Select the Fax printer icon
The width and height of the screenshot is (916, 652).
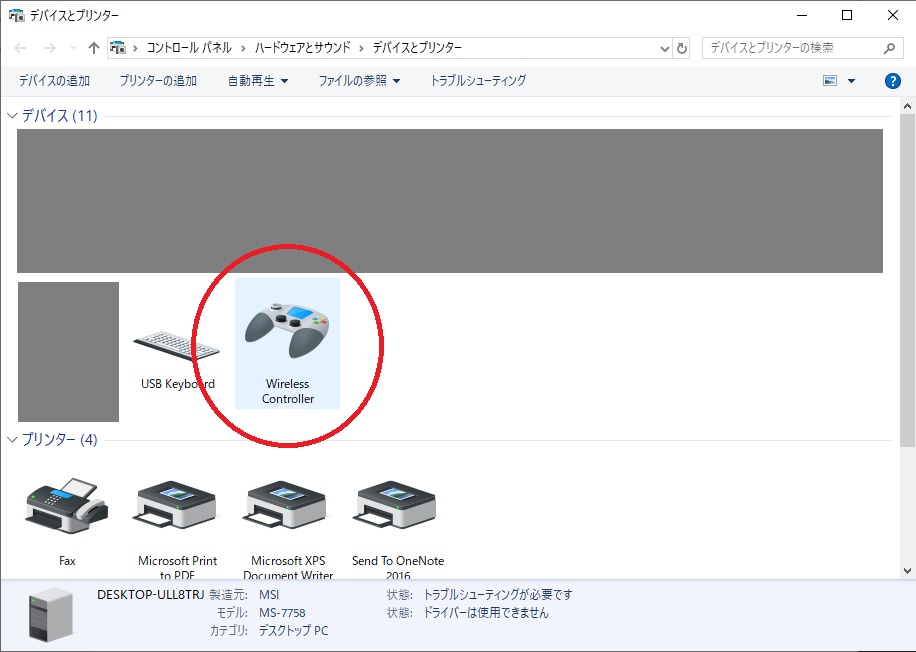click(67, 507)
